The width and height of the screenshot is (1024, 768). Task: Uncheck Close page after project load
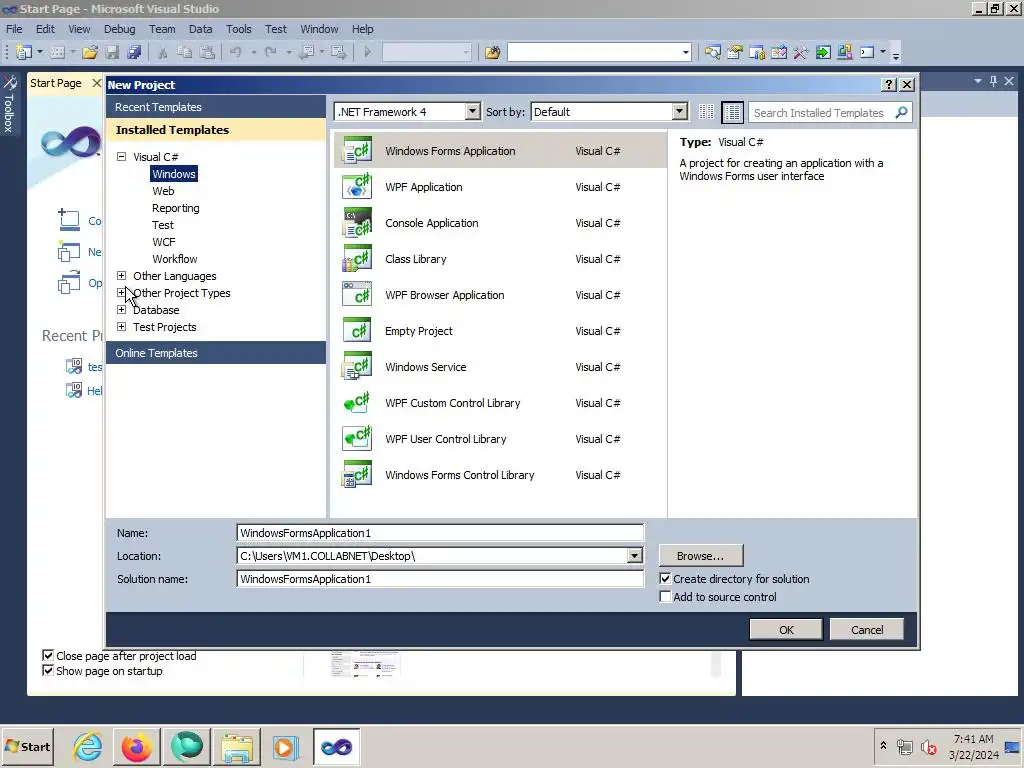(48, 655)
